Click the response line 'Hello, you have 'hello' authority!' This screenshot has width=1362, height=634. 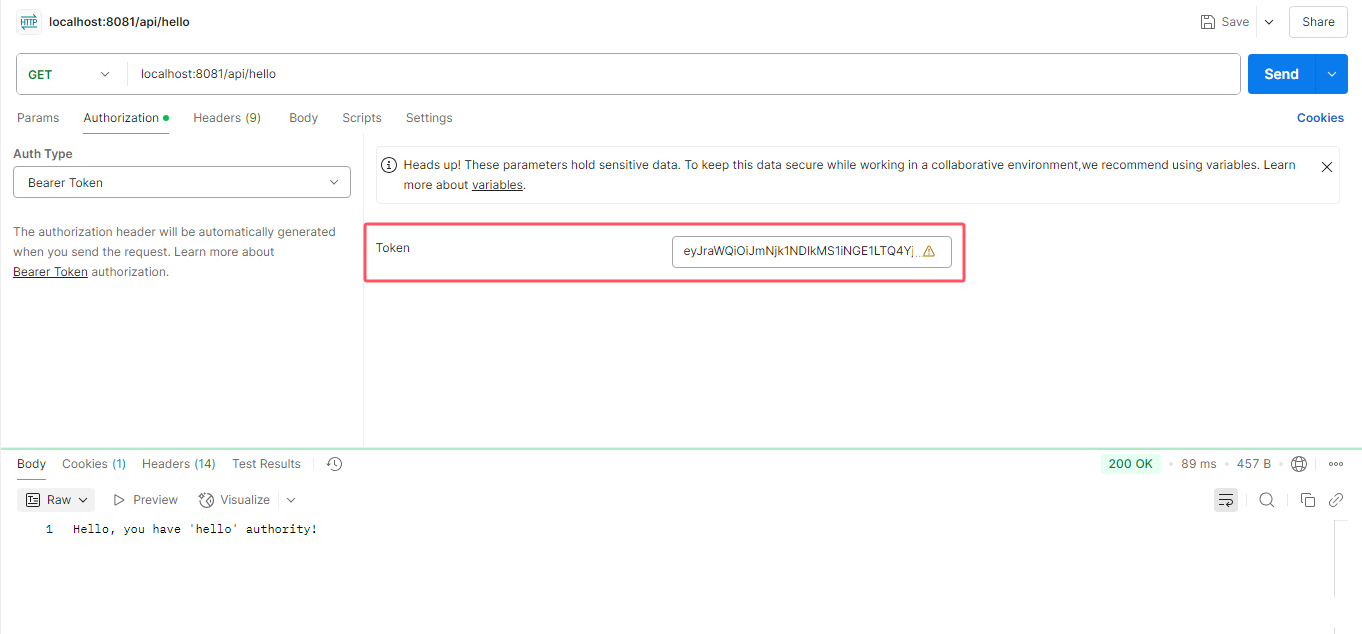click(195, 529)
